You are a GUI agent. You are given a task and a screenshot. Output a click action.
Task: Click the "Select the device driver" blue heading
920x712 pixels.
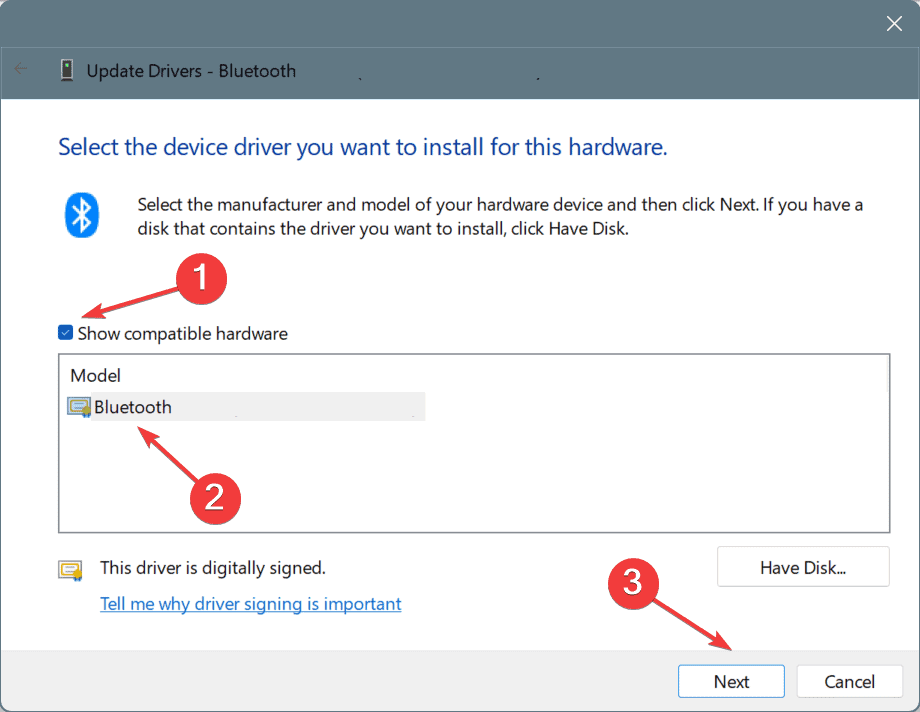(362, 148)
